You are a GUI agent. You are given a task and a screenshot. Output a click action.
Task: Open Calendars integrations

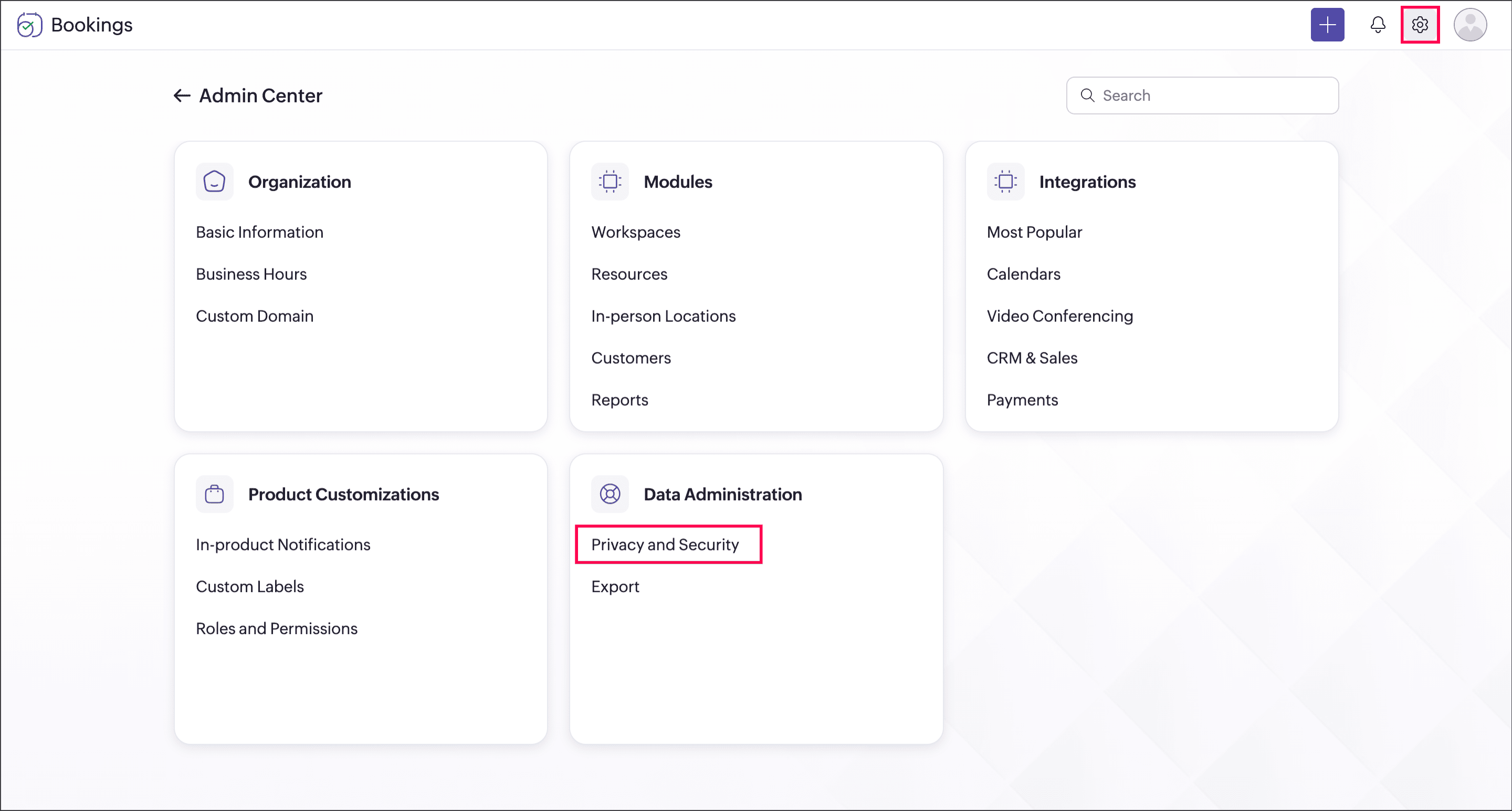pos(1024,274)
